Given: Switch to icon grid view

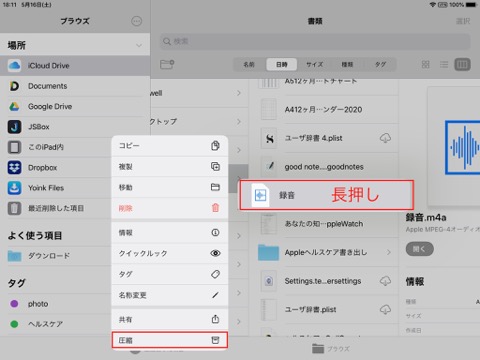Looking at the screenshot, I should point(426,64).
